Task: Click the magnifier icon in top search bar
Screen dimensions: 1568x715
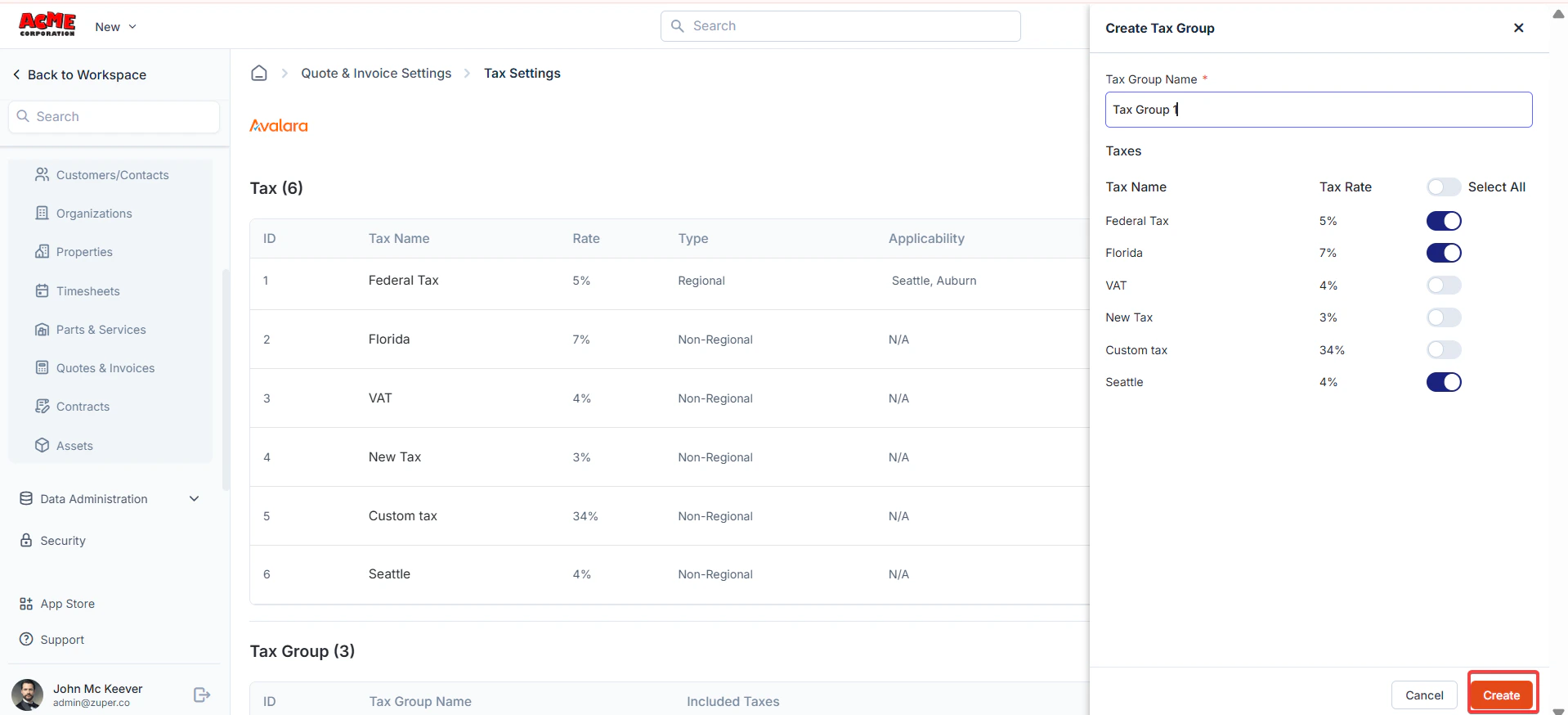Action: pos(678,26)
